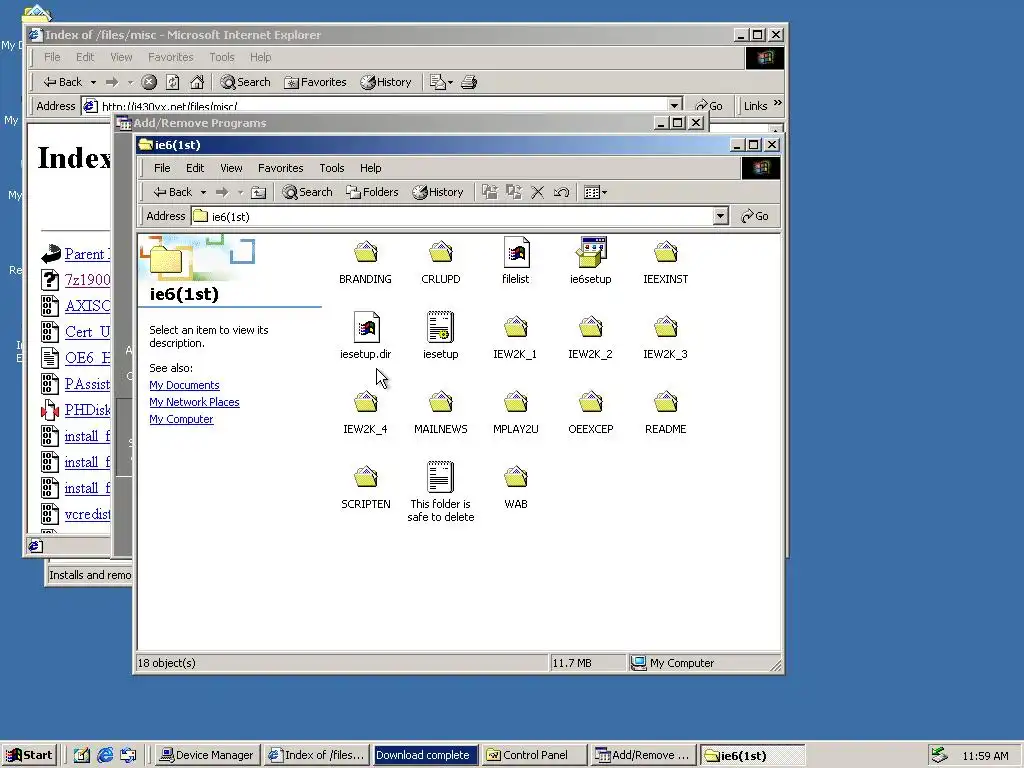The width and height of the screenshot is (1024, 768).
Task: Click the Start button
Action: (x=29, y=755)
